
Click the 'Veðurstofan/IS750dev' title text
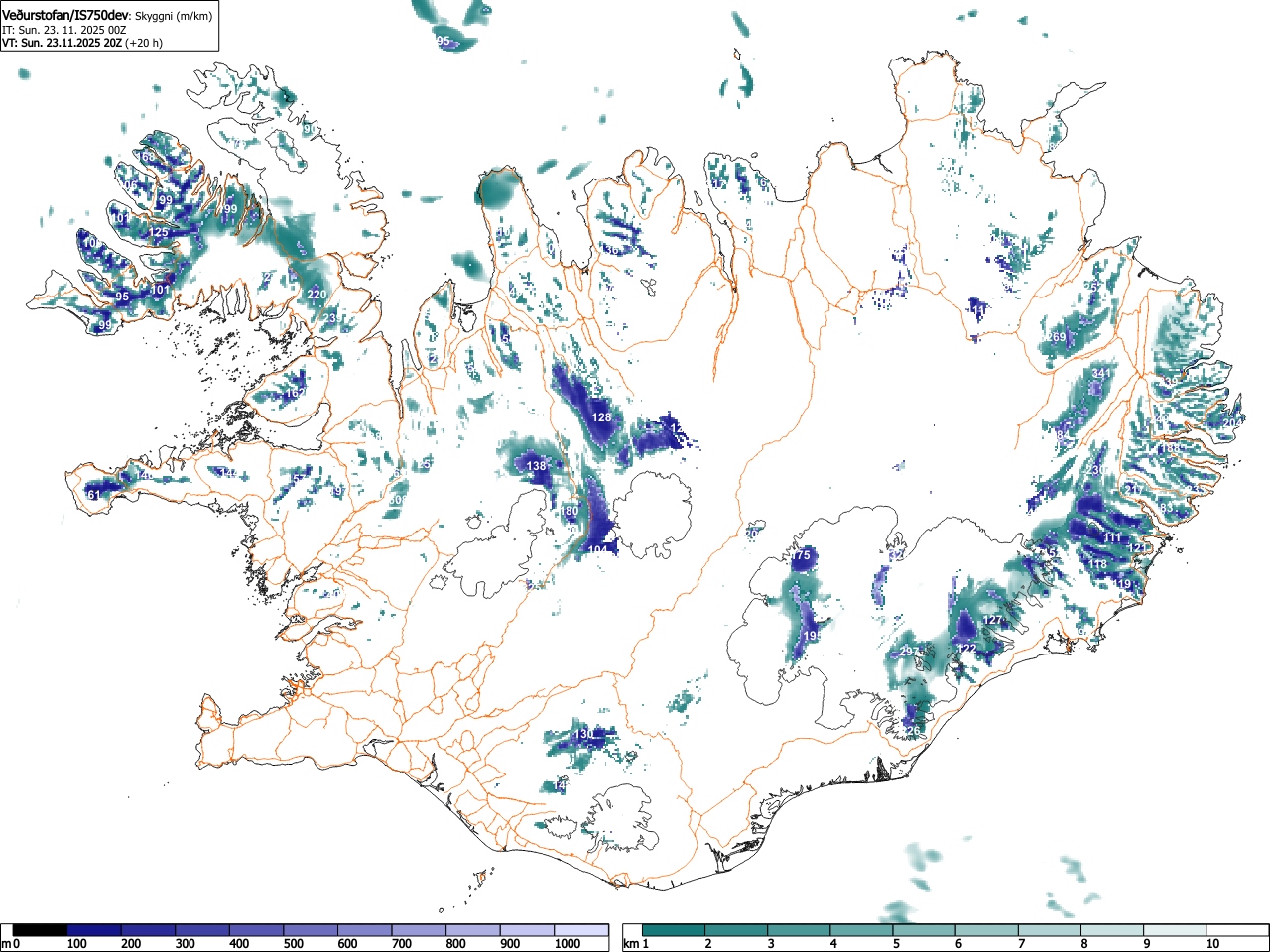tap(66, 16)
